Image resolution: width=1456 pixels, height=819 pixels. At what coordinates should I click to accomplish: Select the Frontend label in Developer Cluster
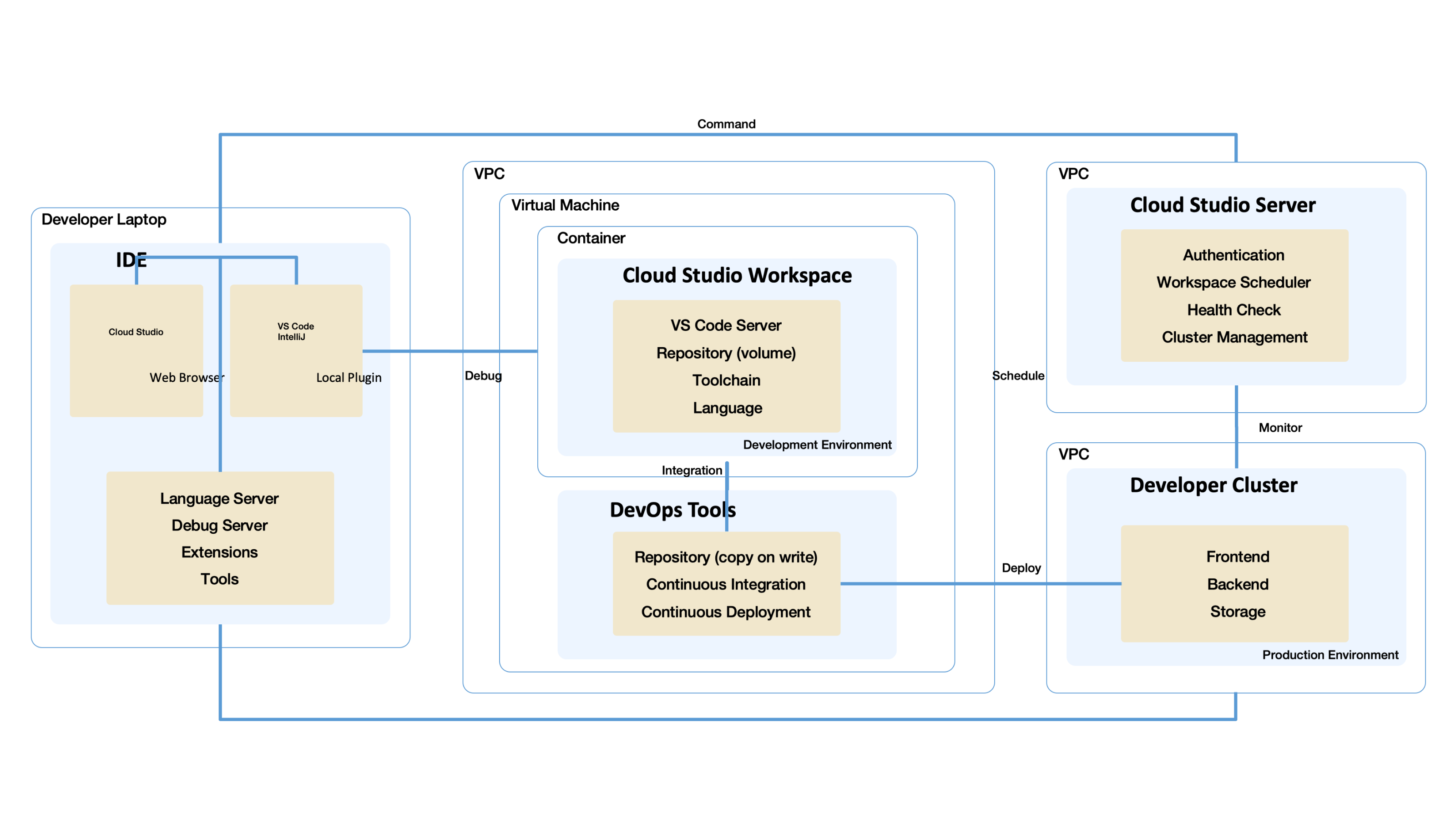(1237, 557)
